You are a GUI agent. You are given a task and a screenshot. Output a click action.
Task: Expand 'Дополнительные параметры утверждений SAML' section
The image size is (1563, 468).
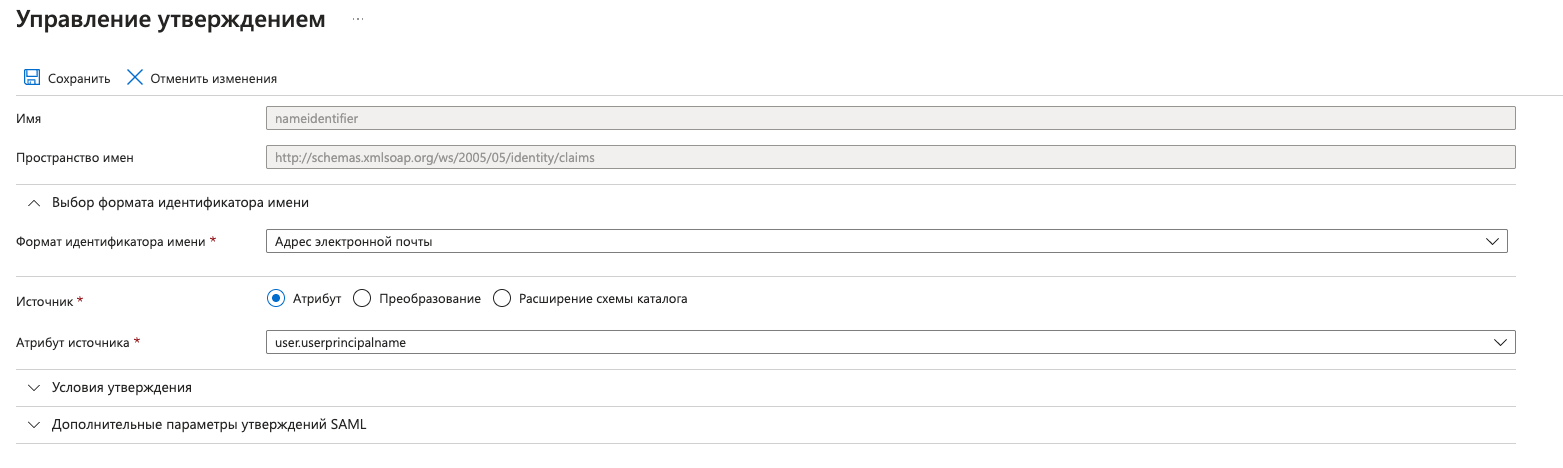209,424
